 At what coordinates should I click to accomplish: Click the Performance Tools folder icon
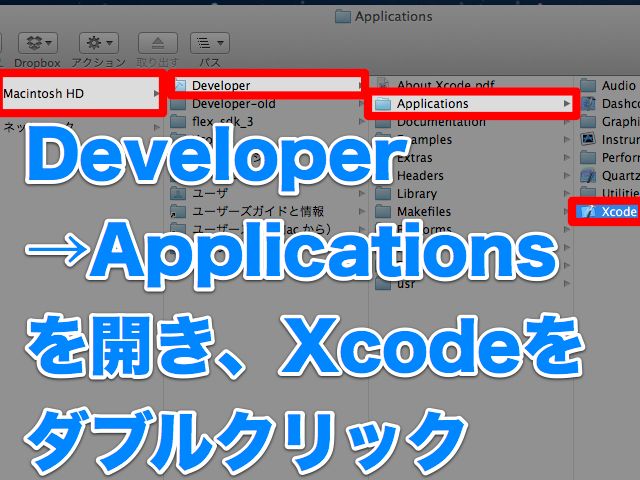coord(588,157)
